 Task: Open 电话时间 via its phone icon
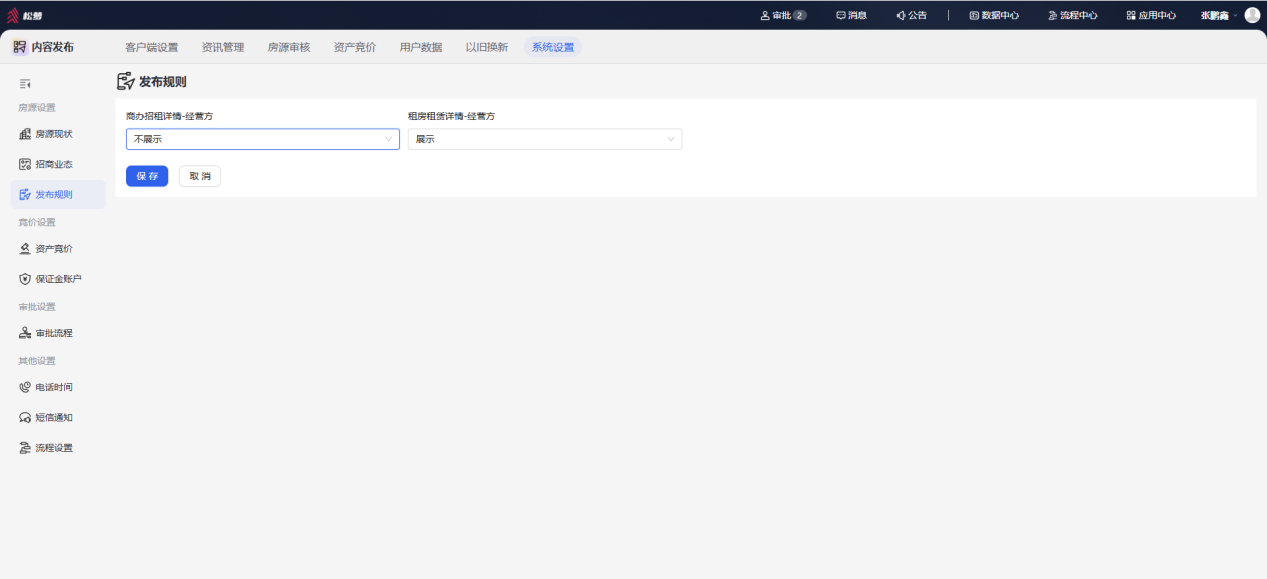[25, 387]
